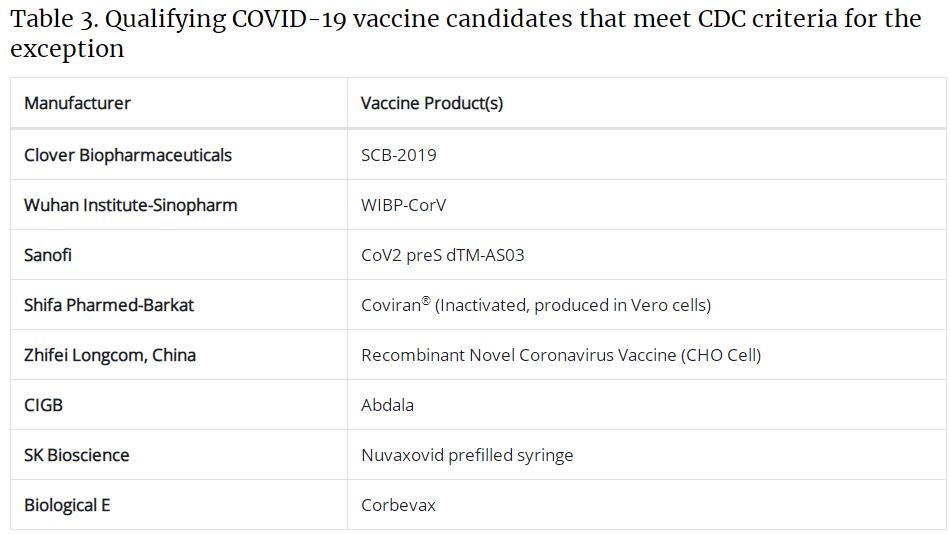Click the registered trademark symbol after Coviran

(x=426, y=300)
